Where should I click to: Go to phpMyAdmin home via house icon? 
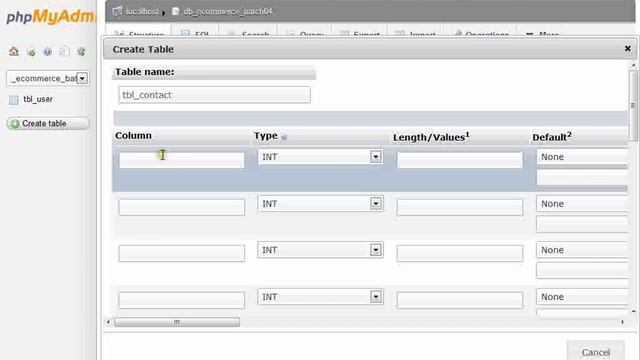[14, 51]
